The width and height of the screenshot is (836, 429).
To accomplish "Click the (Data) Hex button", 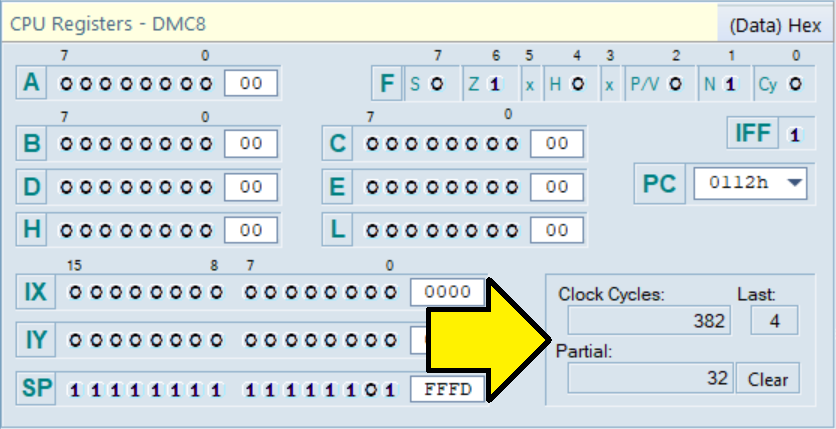I will pyautogui.click(x=776, y=25).
